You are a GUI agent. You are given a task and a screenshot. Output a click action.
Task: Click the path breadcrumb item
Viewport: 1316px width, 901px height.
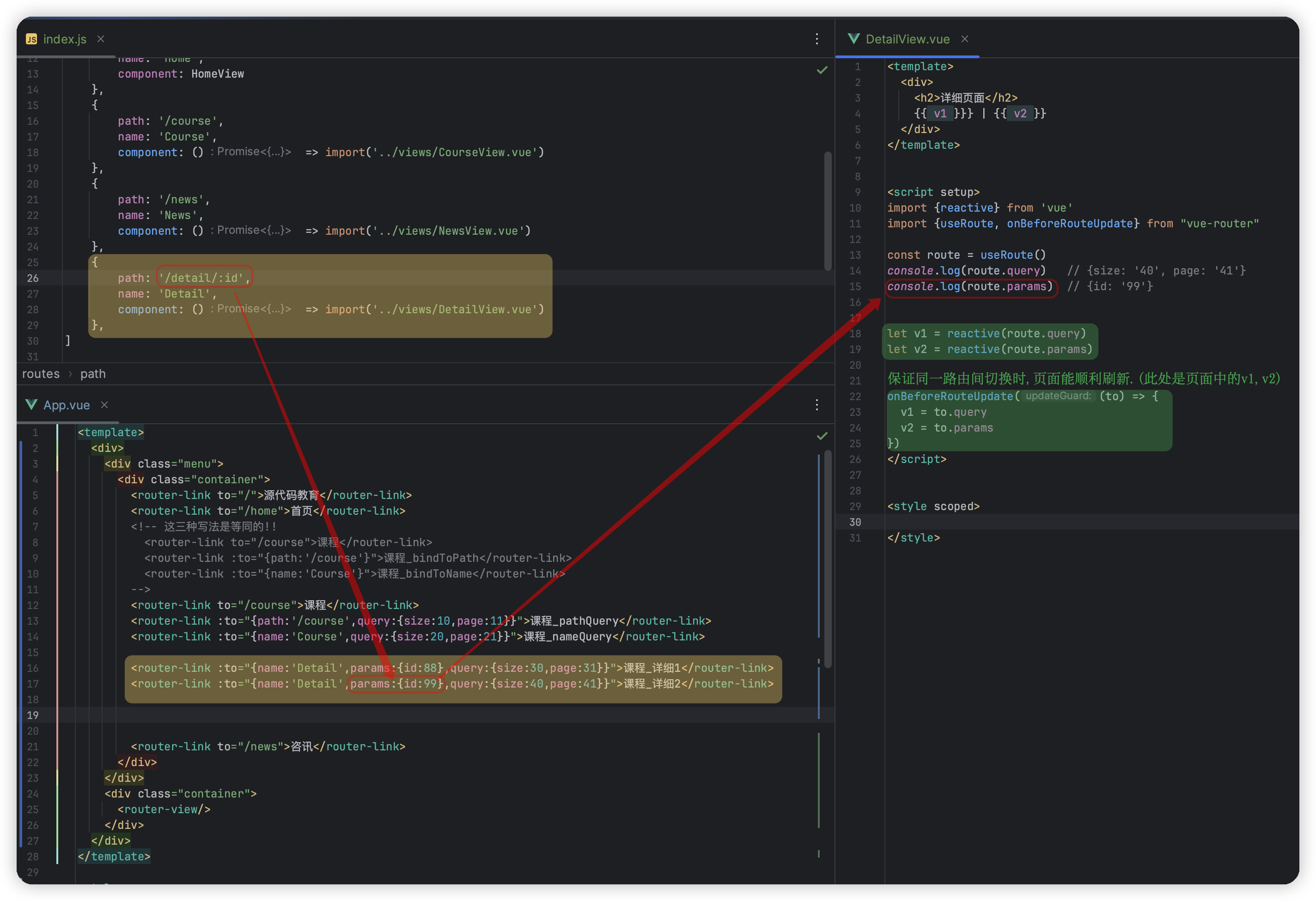coord(93,374)
